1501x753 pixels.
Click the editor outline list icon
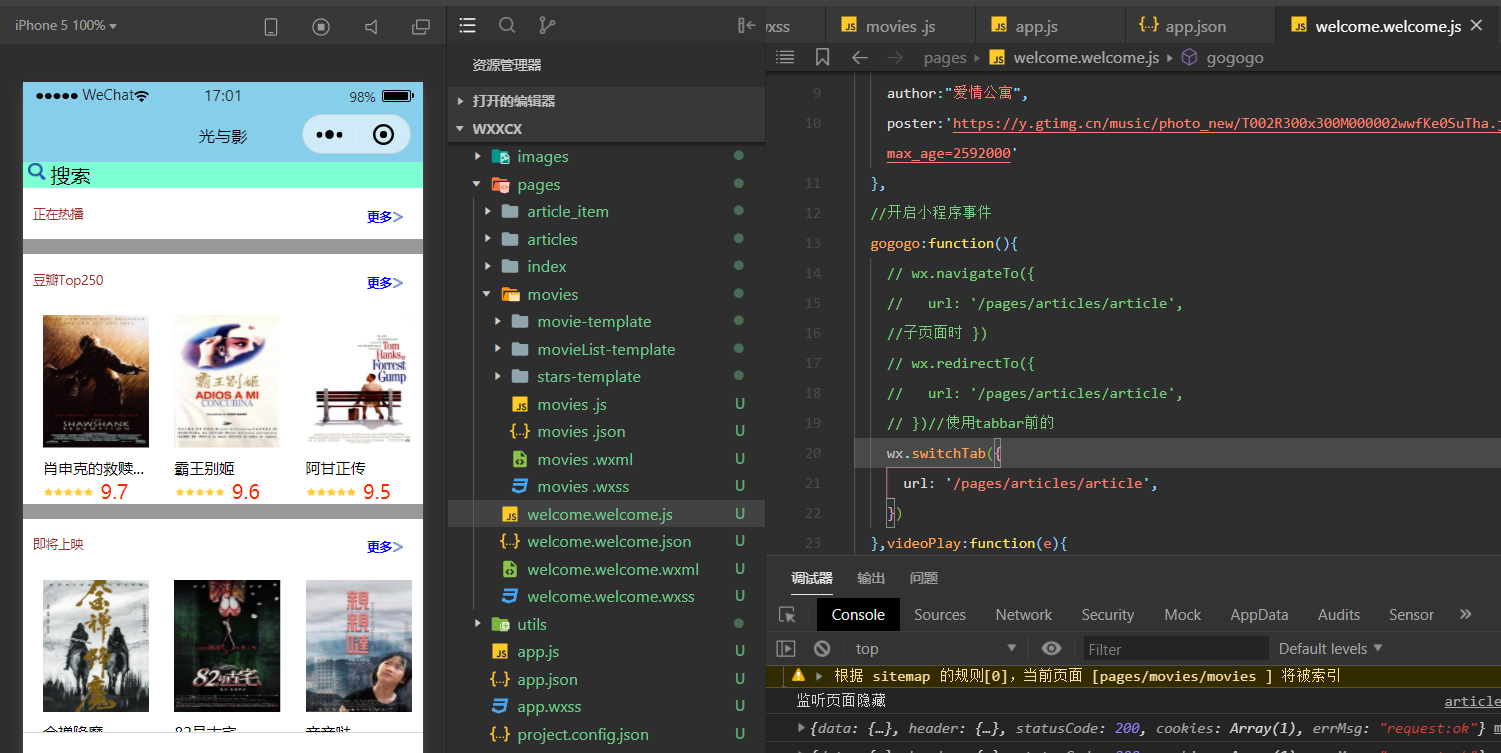pyautogui.click(x=785, y=57)
